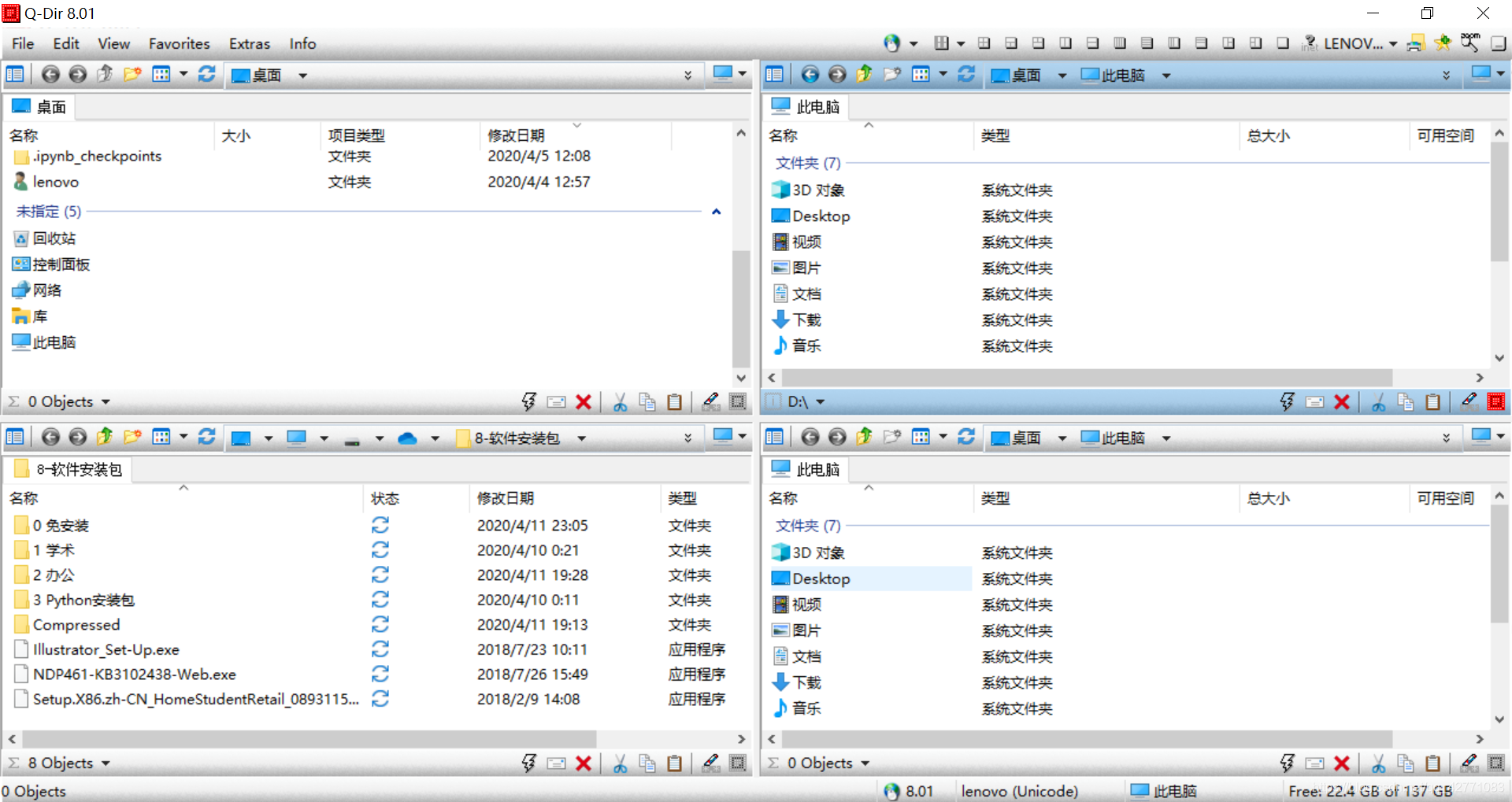Open the Favorites menu
This screenshot has height=802, width=1512.
180,43
